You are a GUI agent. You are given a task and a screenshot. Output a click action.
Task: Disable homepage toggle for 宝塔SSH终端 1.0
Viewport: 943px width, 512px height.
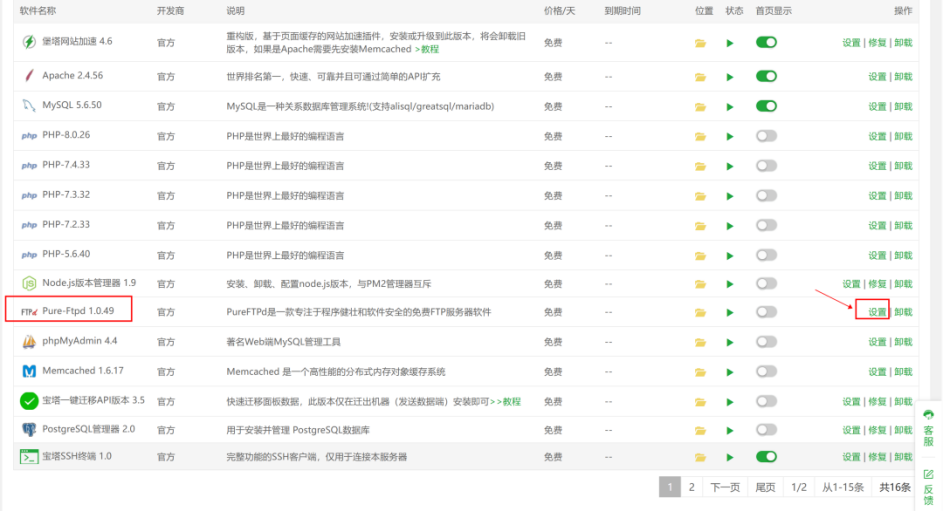point(766,457)
